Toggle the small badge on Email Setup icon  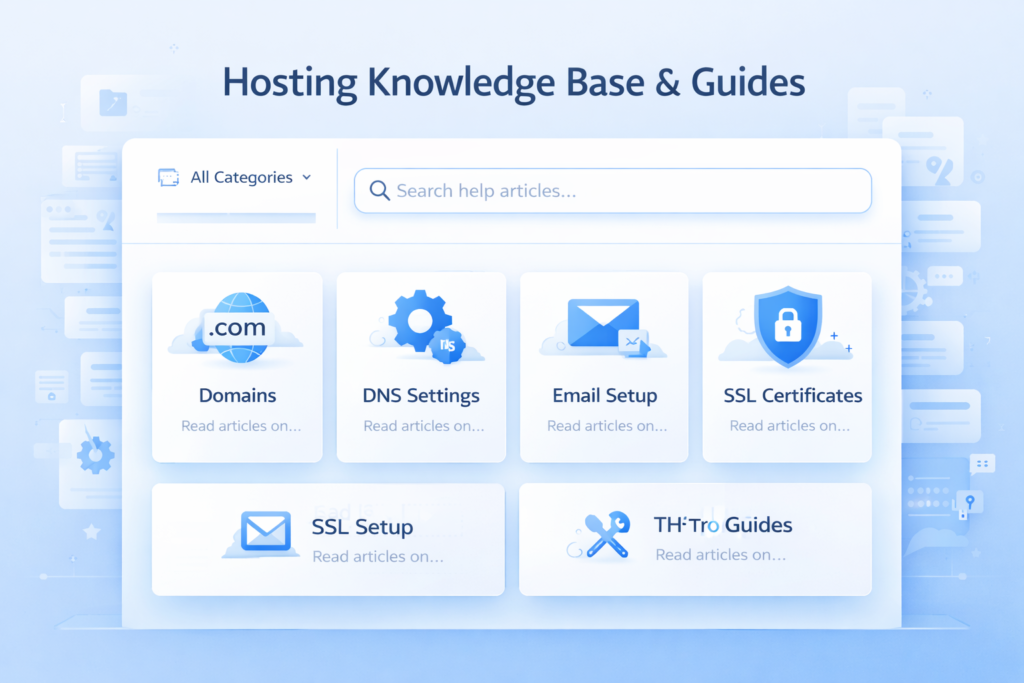tap(634, 342)
